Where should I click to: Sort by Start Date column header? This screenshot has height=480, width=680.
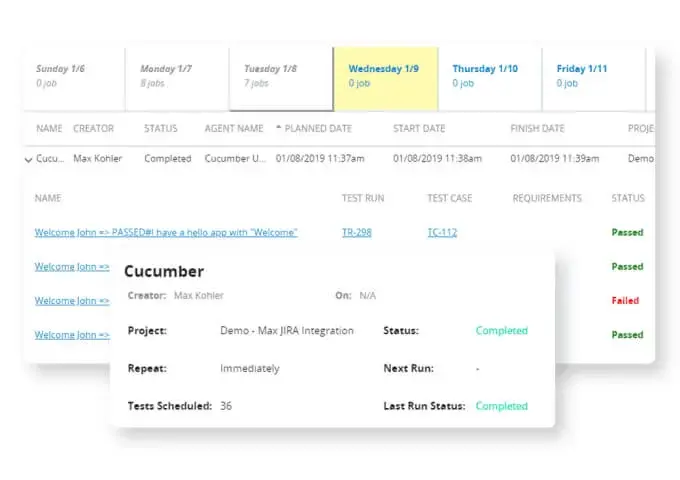(419, 128)
